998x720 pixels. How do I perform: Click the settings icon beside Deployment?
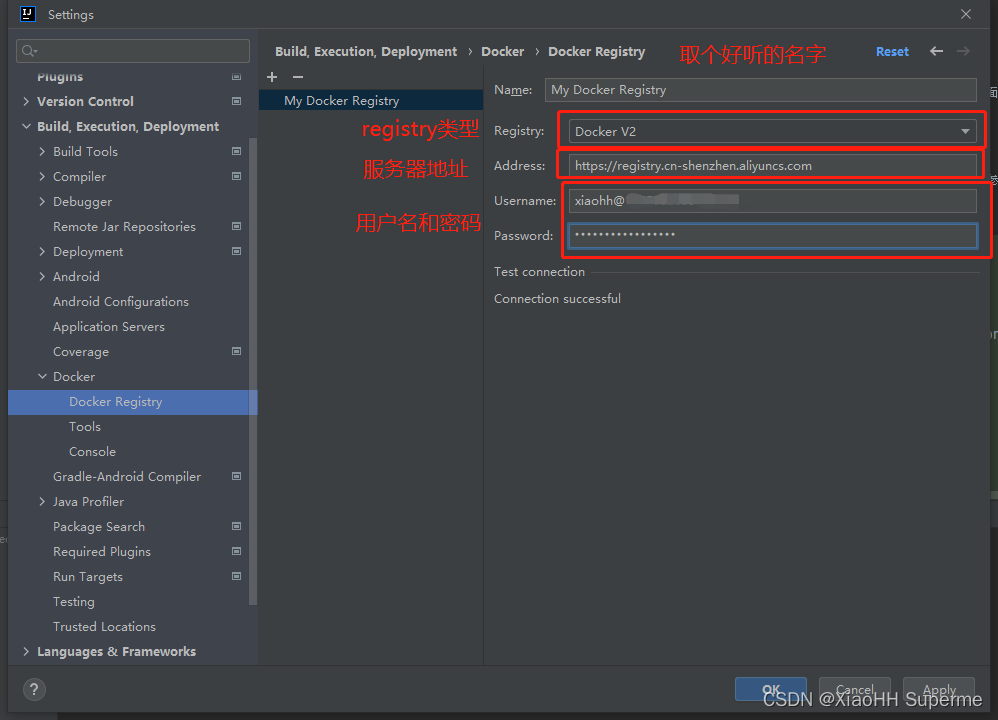(x=236, y=251)
